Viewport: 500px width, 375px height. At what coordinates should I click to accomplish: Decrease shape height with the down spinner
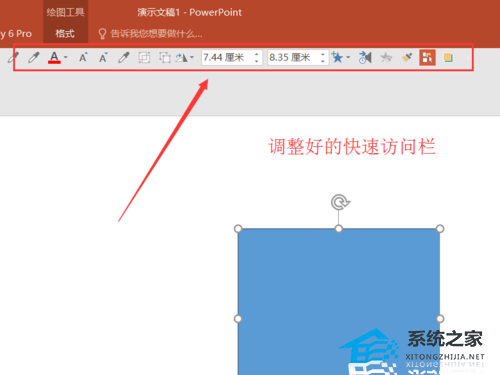coord(257,61)
